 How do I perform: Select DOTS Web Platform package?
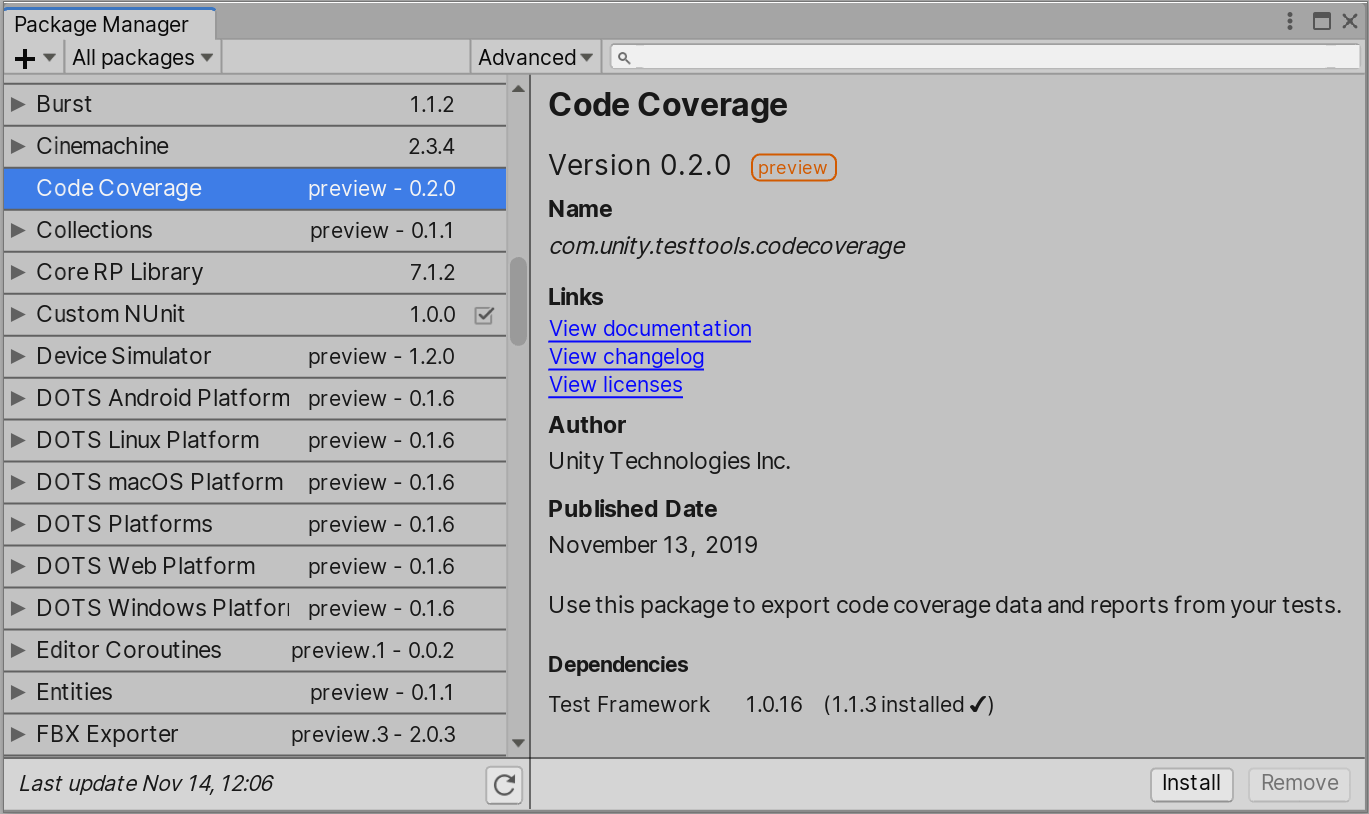(x=255, y=566)
